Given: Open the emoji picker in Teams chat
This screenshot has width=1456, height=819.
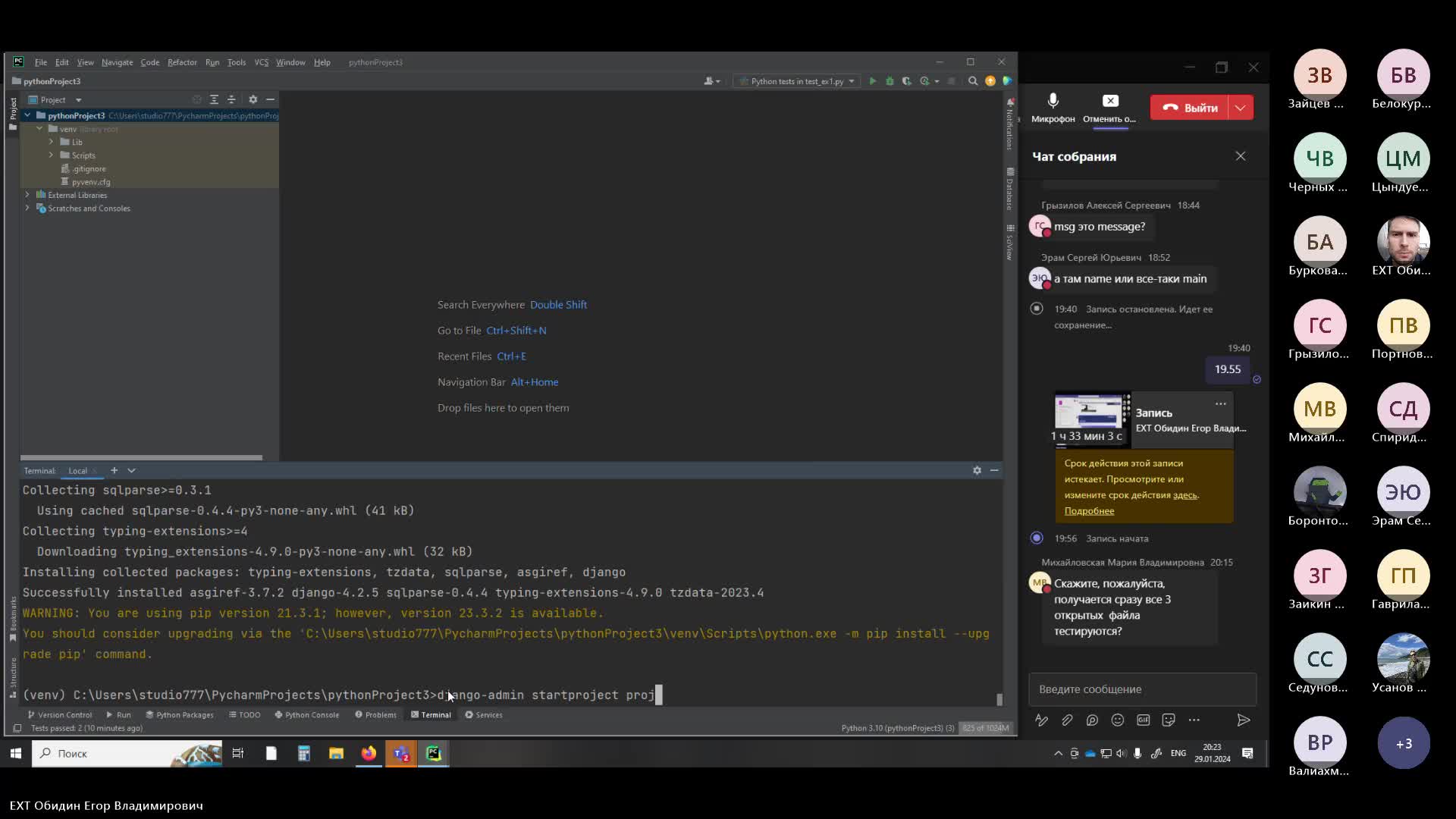Looking at the screenshot, I should (1118, 720).
